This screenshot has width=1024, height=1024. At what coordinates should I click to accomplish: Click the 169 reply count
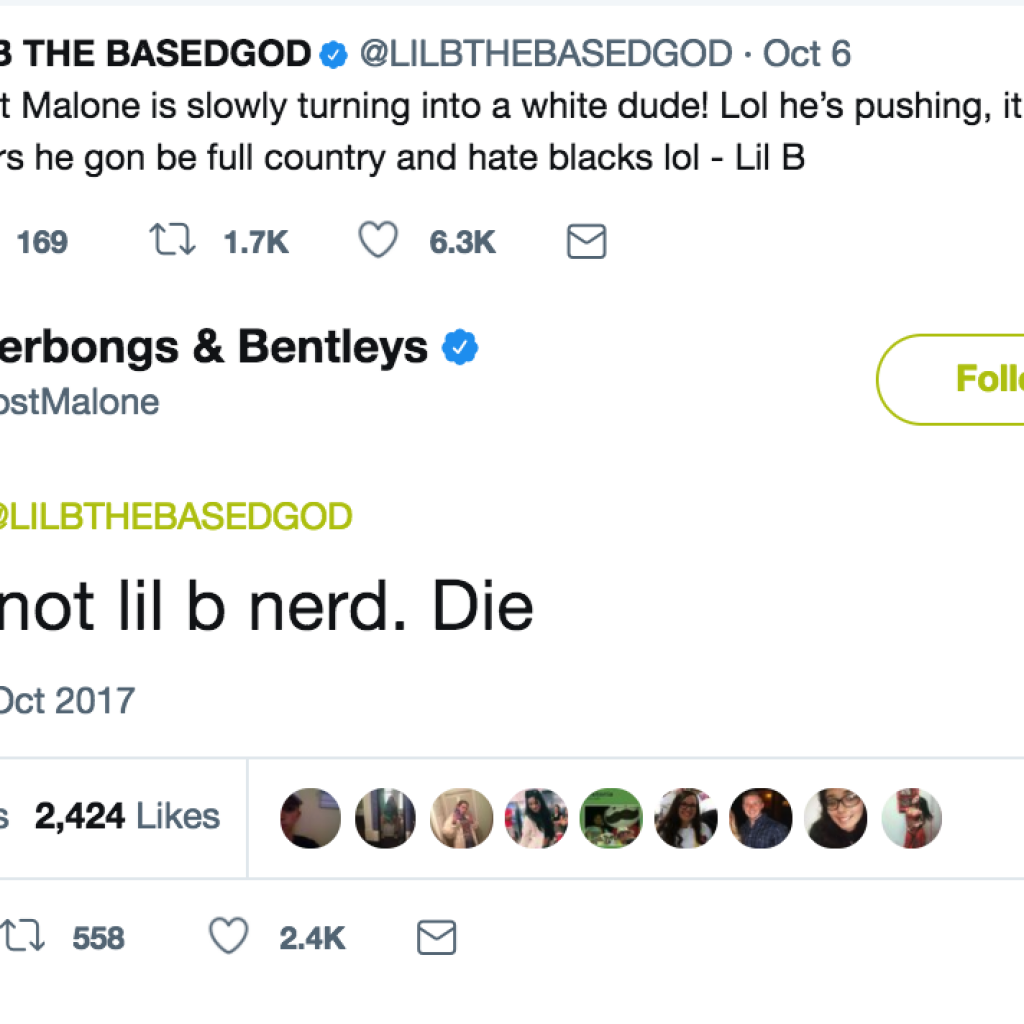[x=42, y=242]
